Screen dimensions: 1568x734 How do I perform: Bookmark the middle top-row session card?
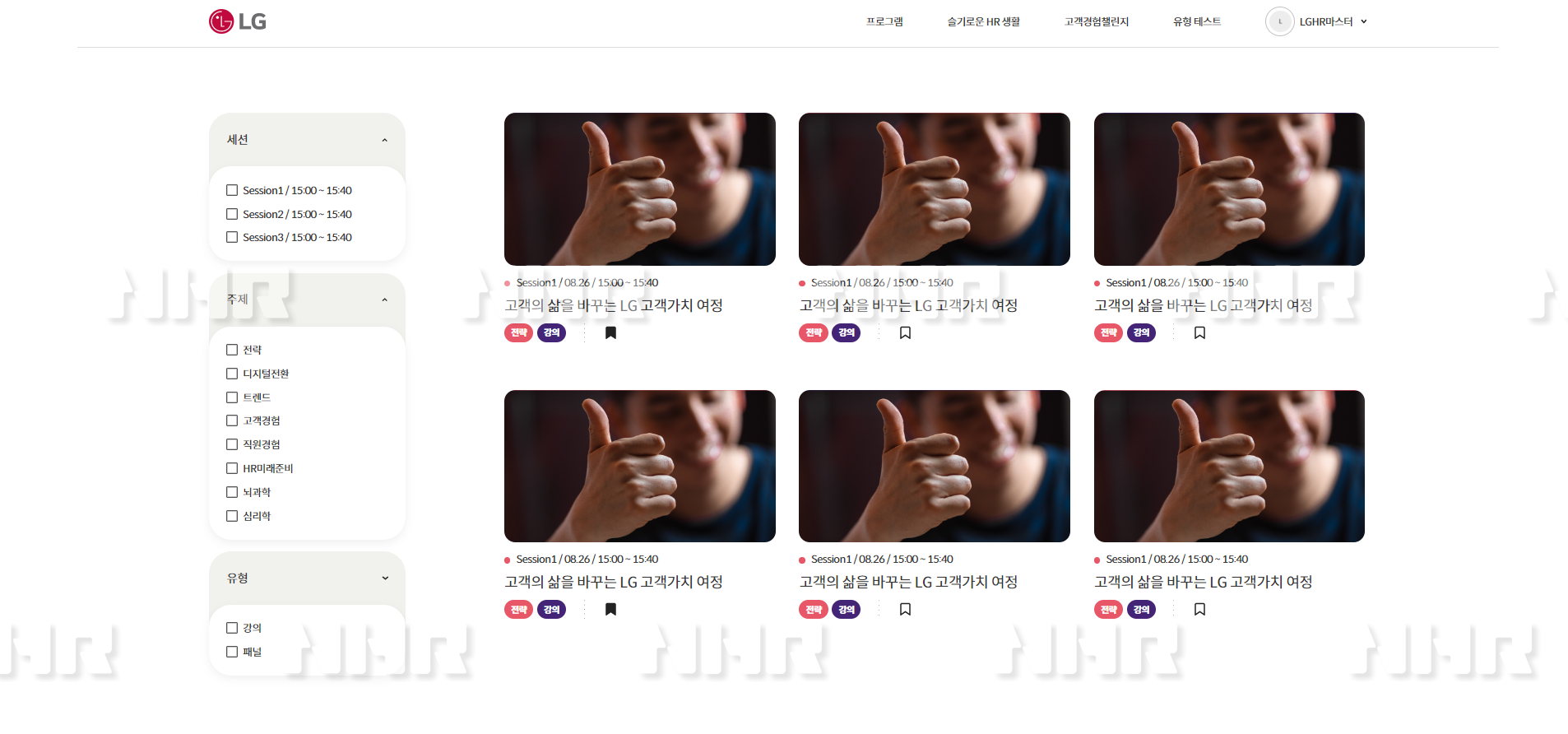pos(905,332)
